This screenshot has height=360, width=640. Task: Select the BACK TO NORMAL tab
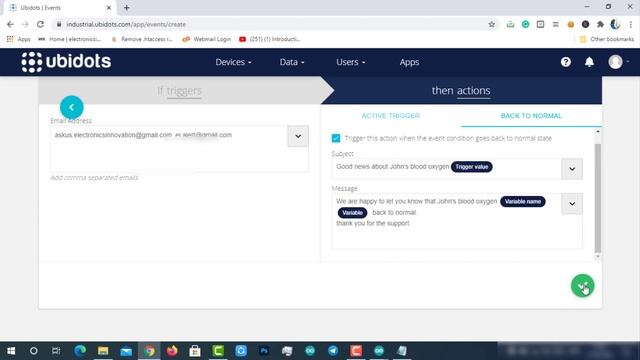[x=531, y=116]
